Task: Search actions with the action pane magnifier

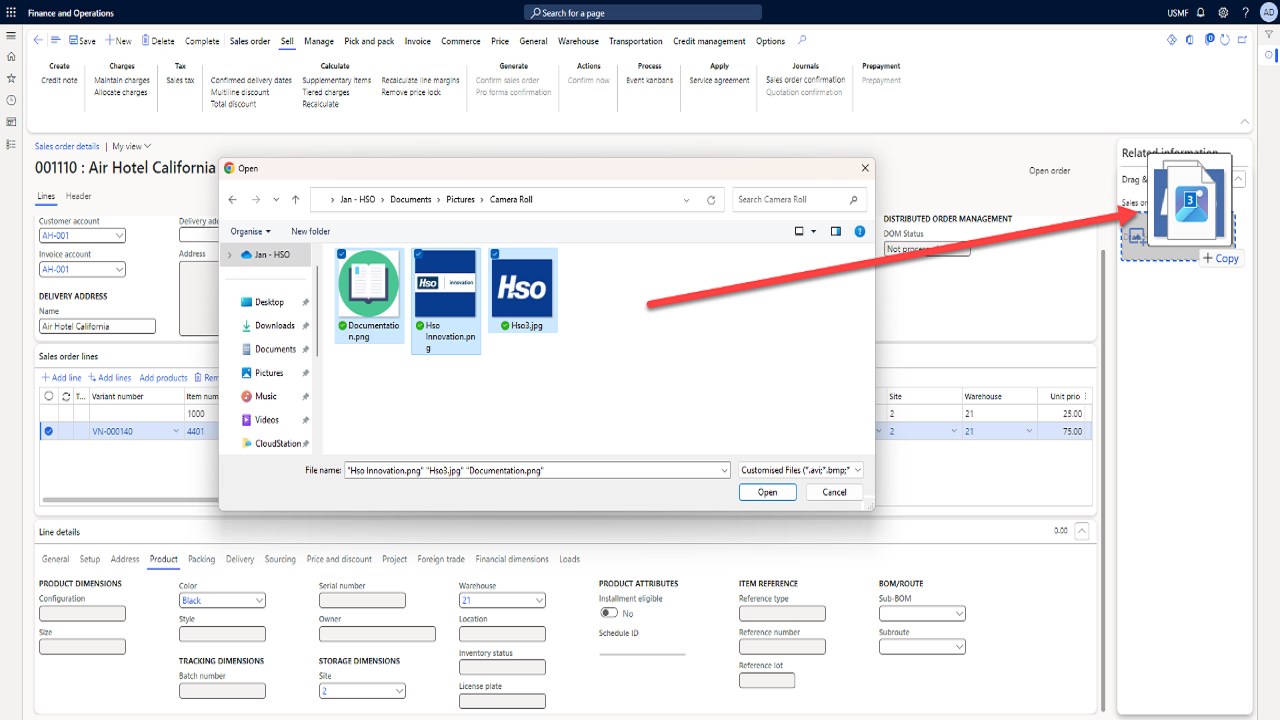Action: 802,41
